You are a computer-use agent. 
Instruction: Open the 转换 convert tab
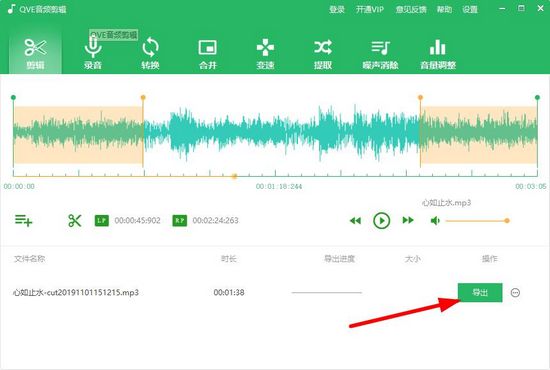click(x=150, y=53)
